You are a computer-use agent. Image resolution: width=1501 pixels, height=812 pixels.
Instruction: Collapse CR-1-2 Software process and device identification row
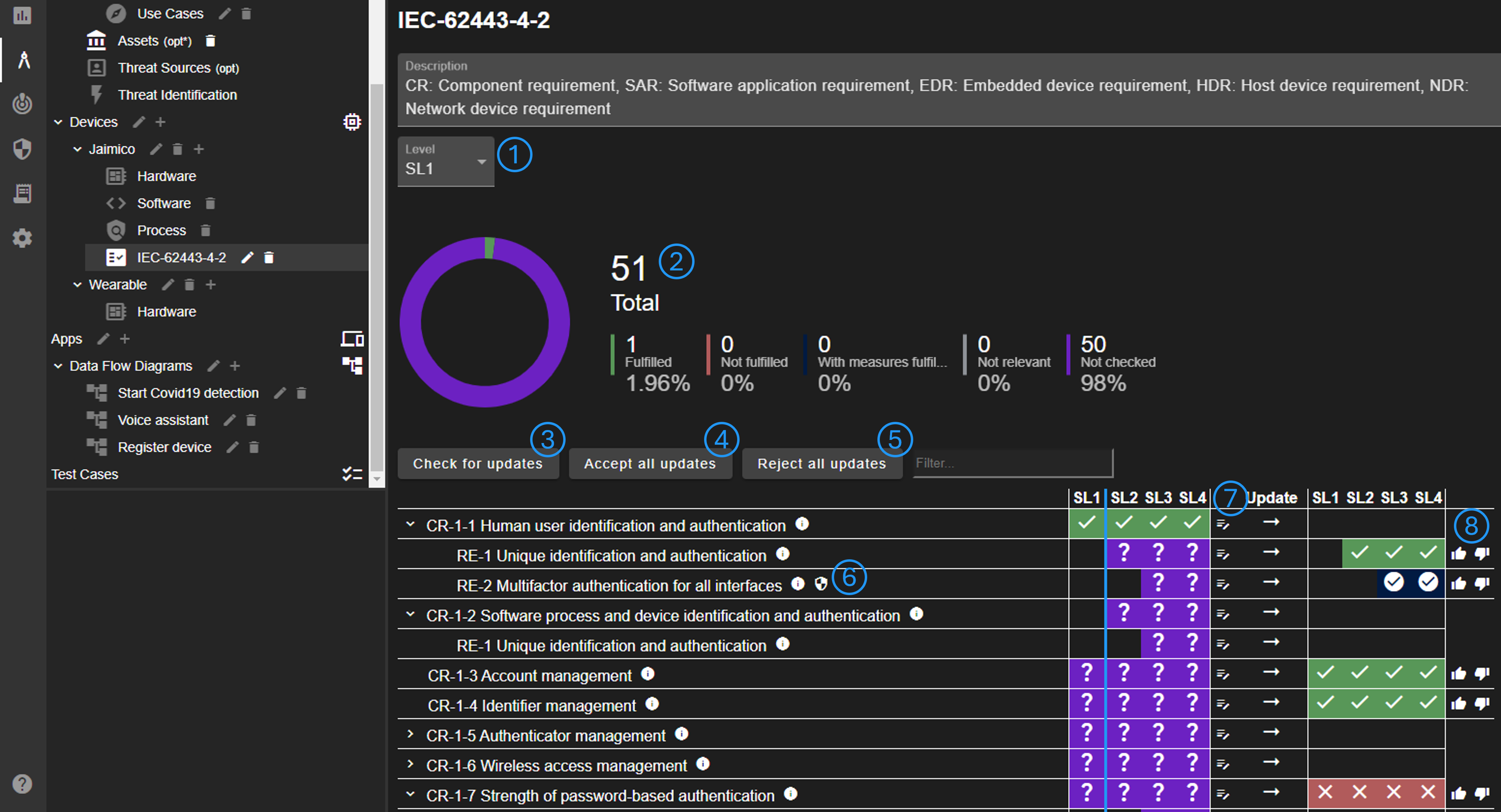pos(410,614)
